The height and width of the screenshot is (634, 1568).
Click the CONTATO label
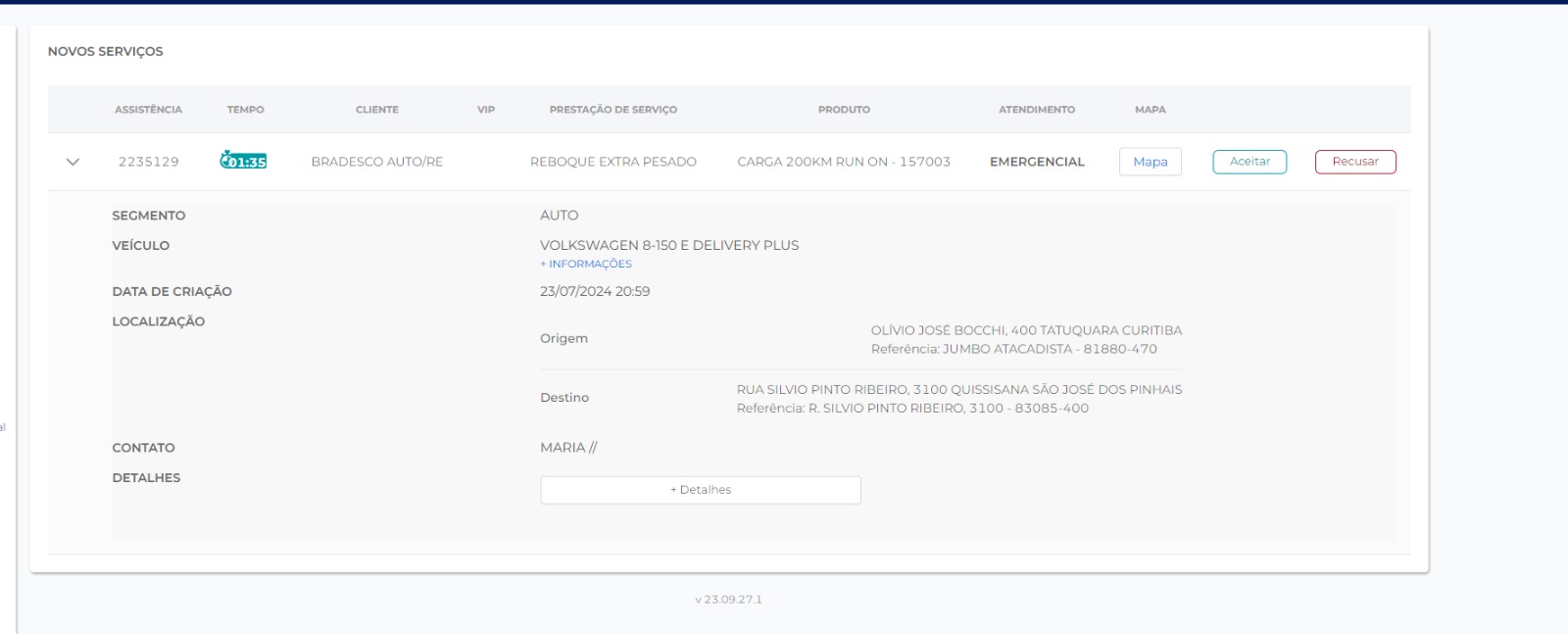(x=144, y=448)
